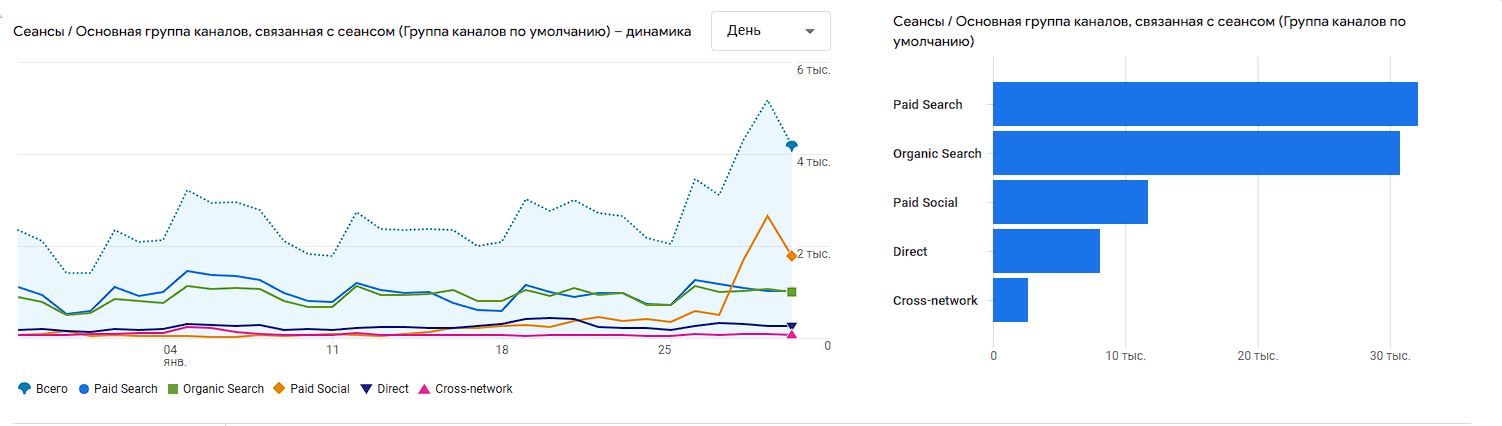Click the Всего legend icon

click(24, 389)
